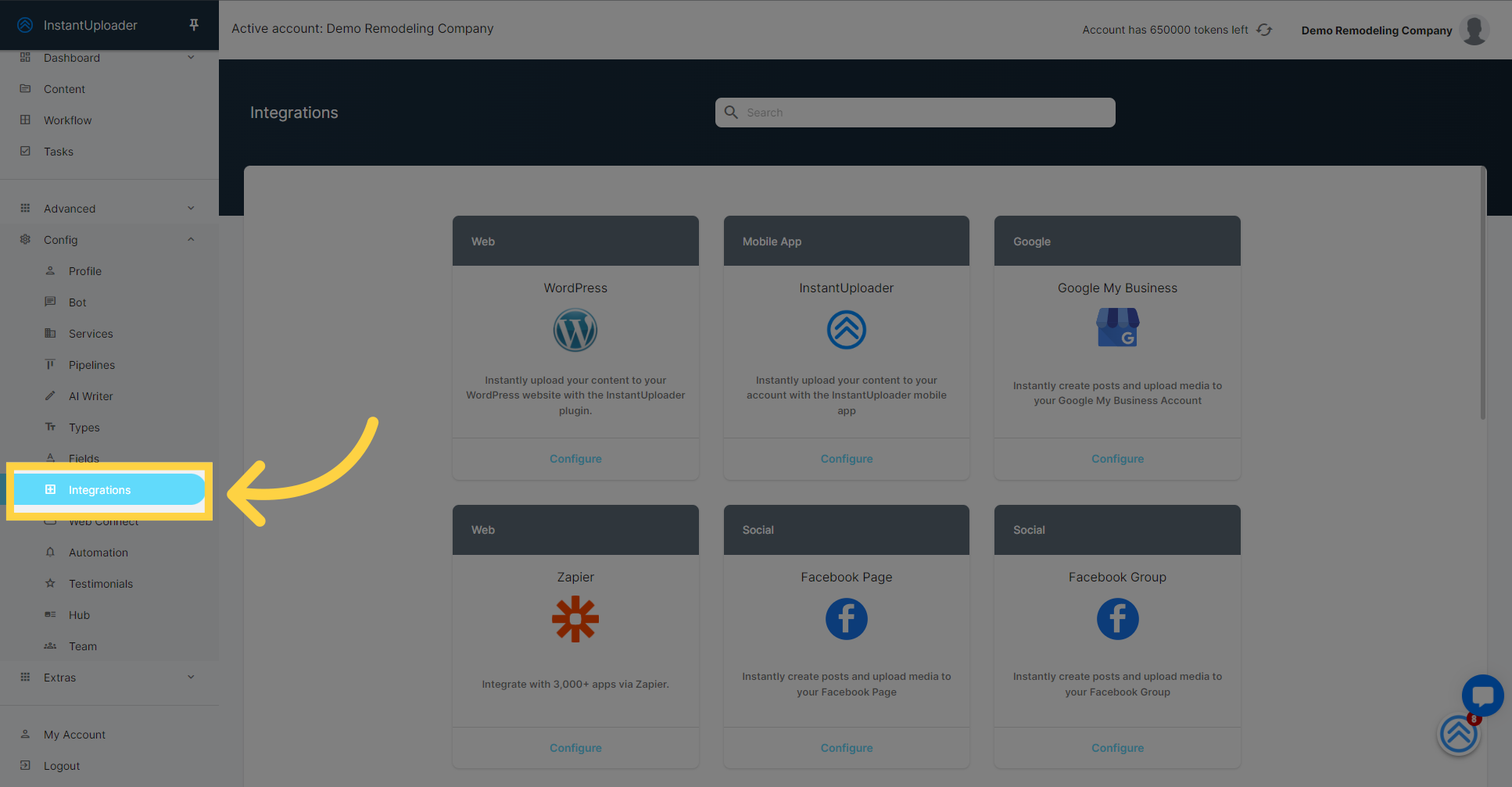Click the Zapier logo icon

point(575,619)
